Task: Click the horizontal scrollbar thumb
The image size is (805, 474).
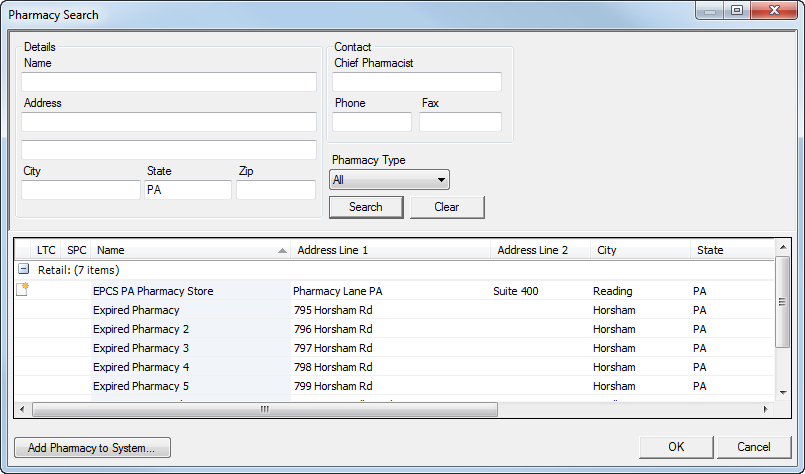Action: coord(265,409)
